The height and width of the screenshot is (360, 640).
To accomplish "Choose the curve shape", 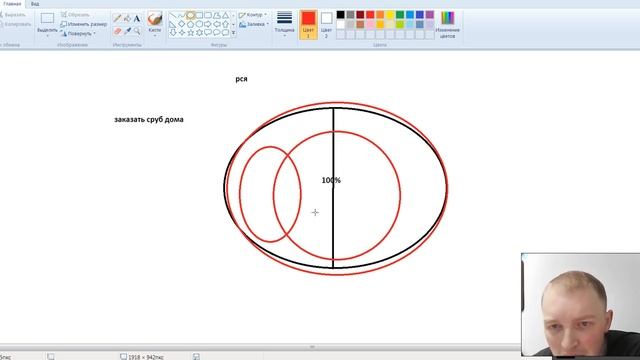I will click(182, 16).
